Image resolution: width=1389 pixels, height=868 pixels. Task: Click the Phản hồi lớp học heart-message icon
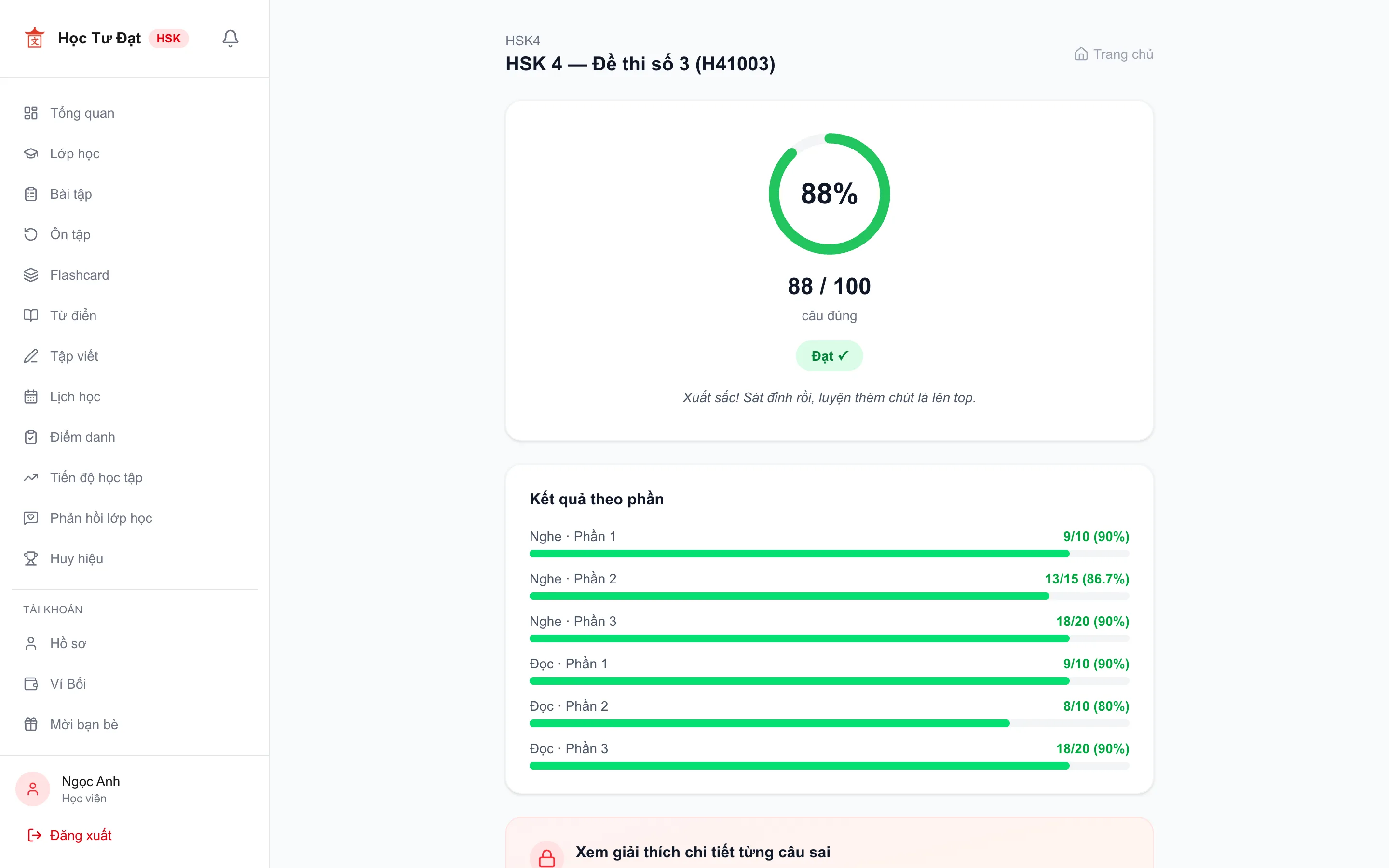click(31, 518)
